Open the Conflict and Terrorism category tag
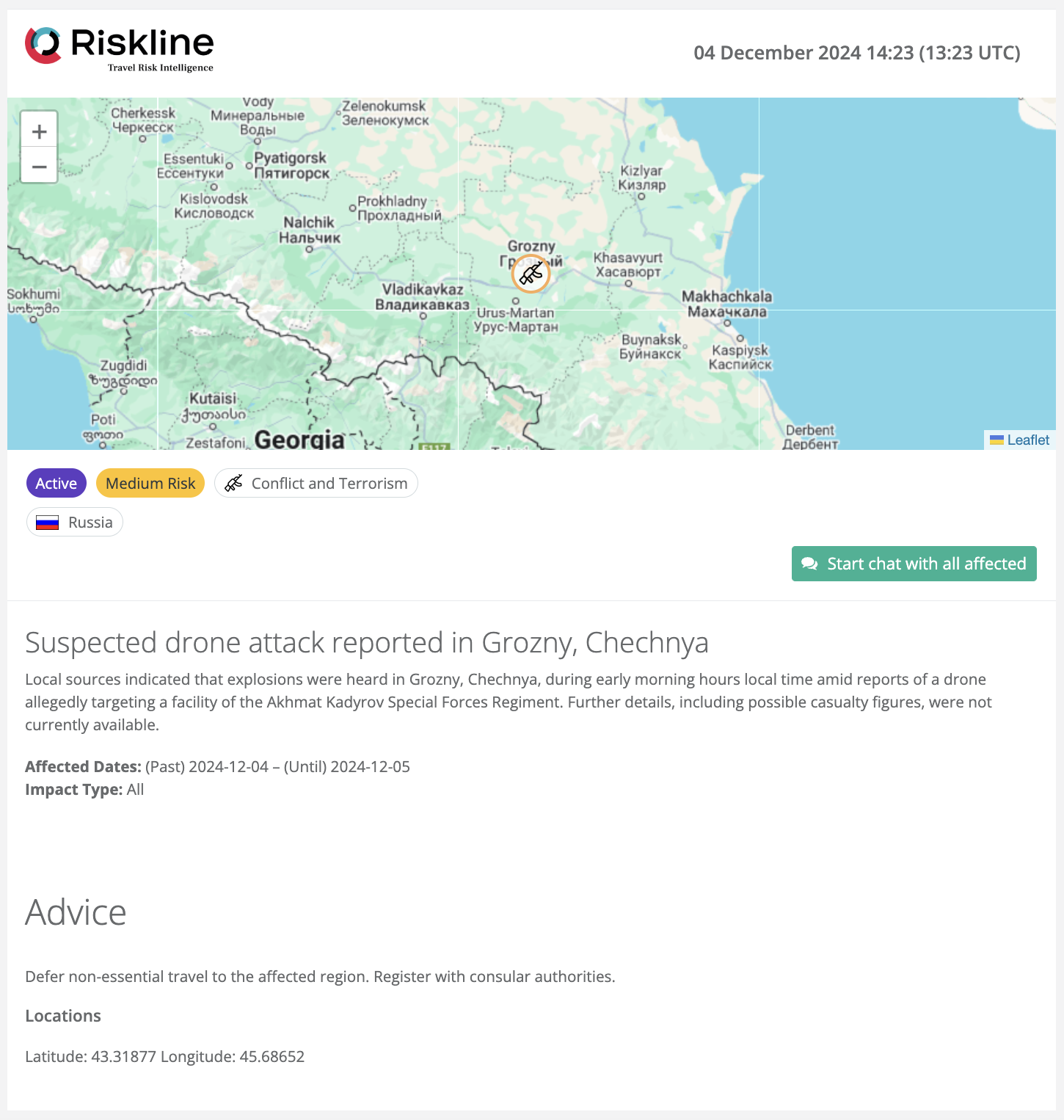This screenshot has height=1120, width=1064. [316, 483]
